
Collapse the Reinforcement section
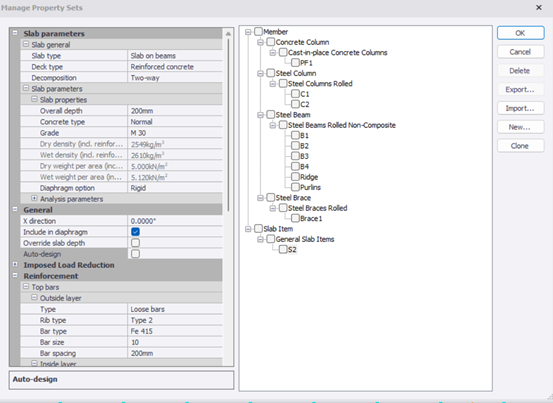click(15, 275)
